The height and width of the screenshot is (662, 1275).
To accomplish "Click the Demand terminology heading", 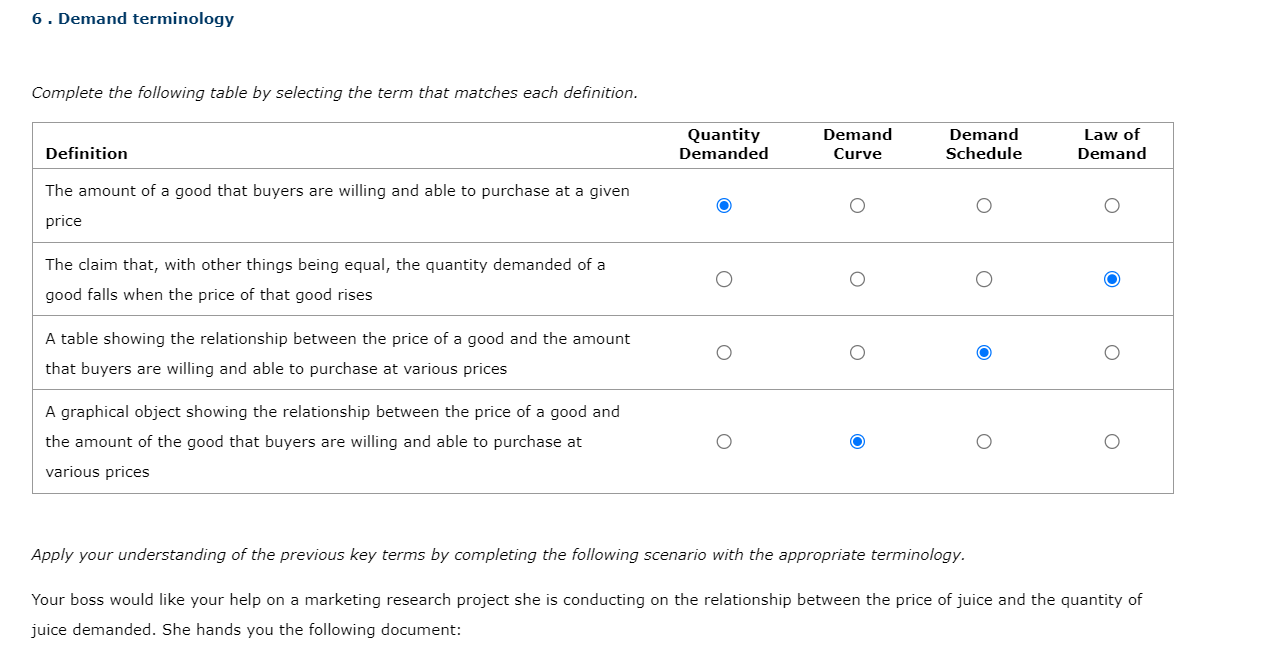I will pyautogui.click(x=132, y=18).
